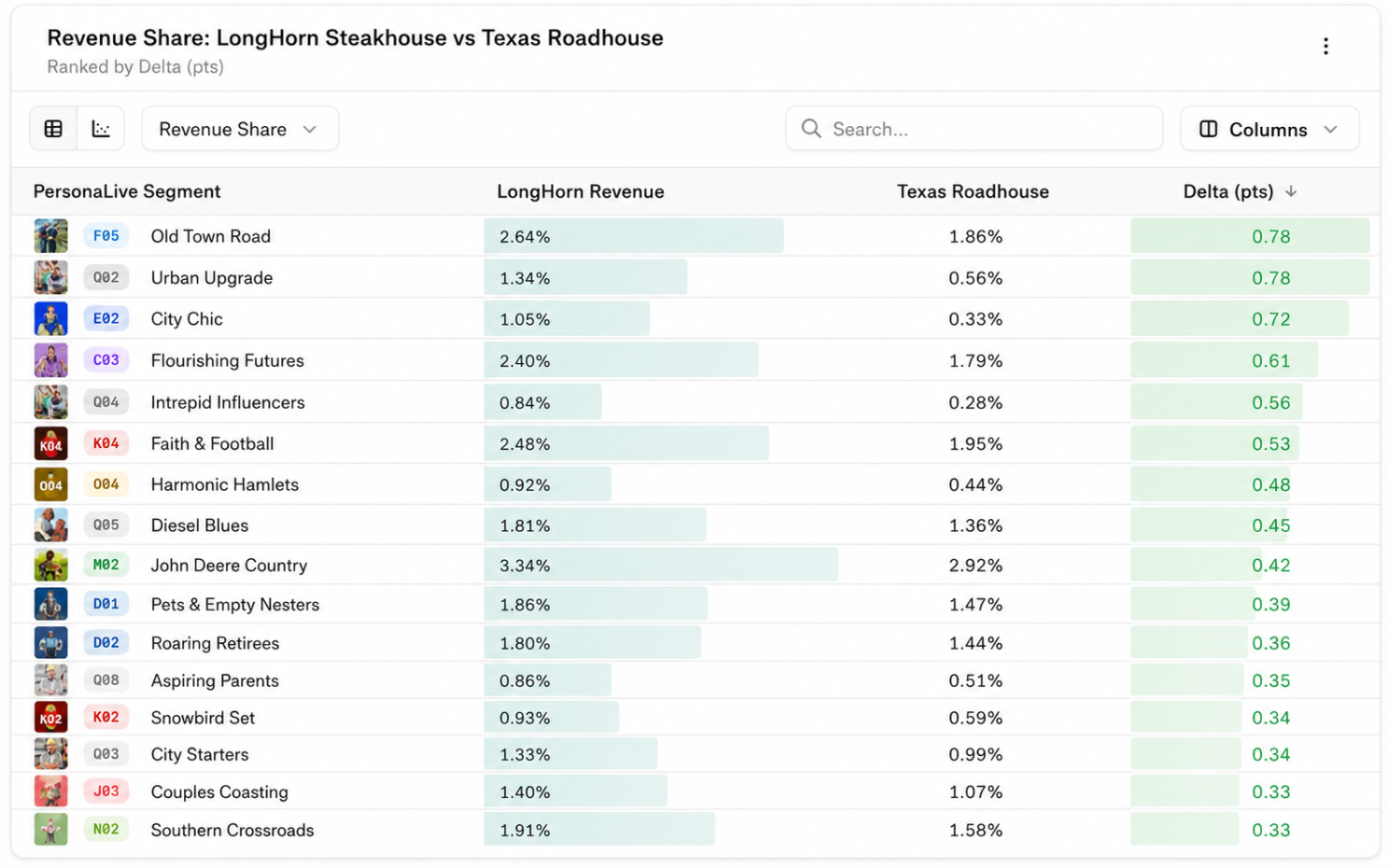Image resolution: width=1389 pixels, height=868 pixels.
Task: Select the Old Town Road segment name
Action: click(x=211, y=236)
